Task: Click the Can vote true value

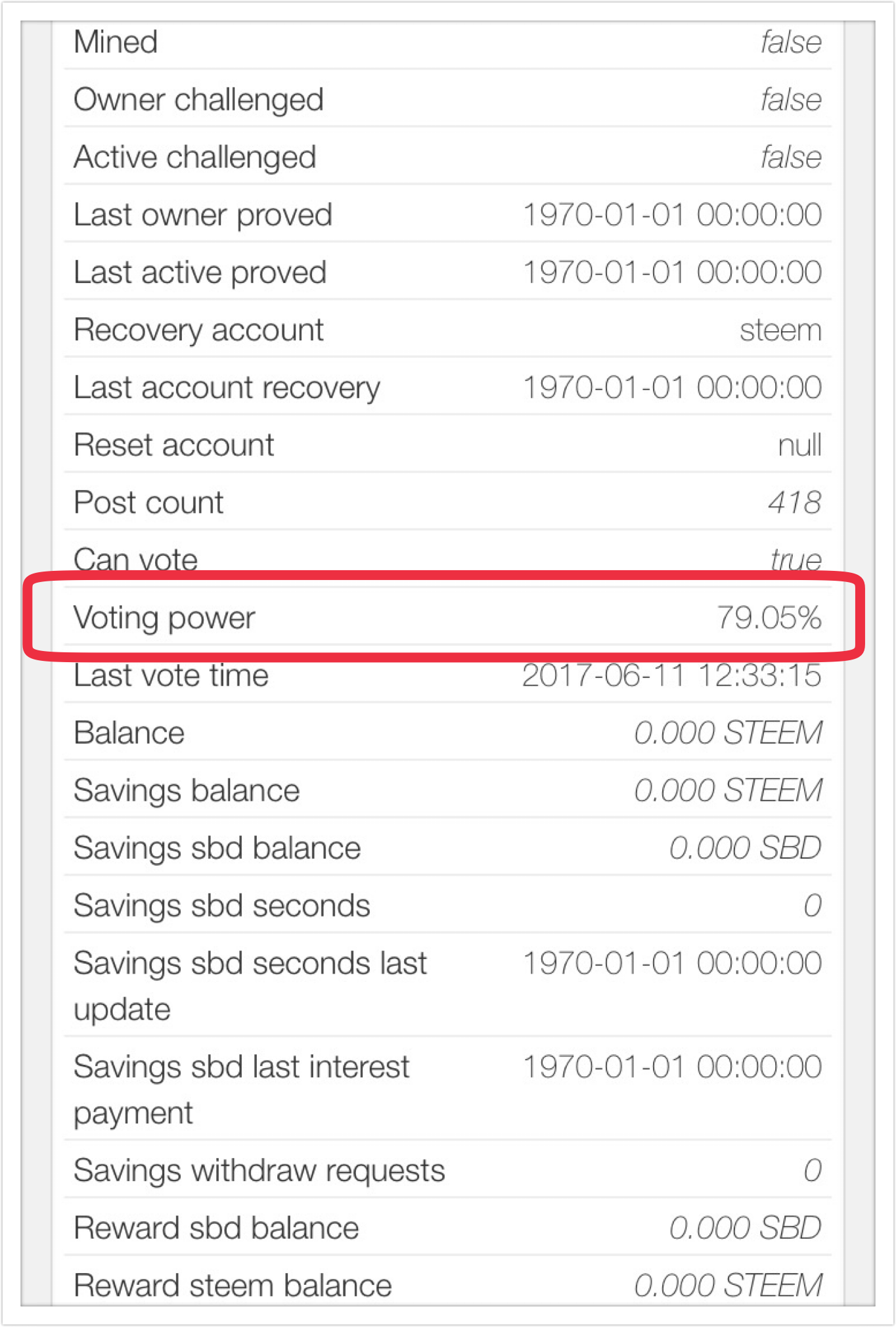Action: tap(796, 560)
